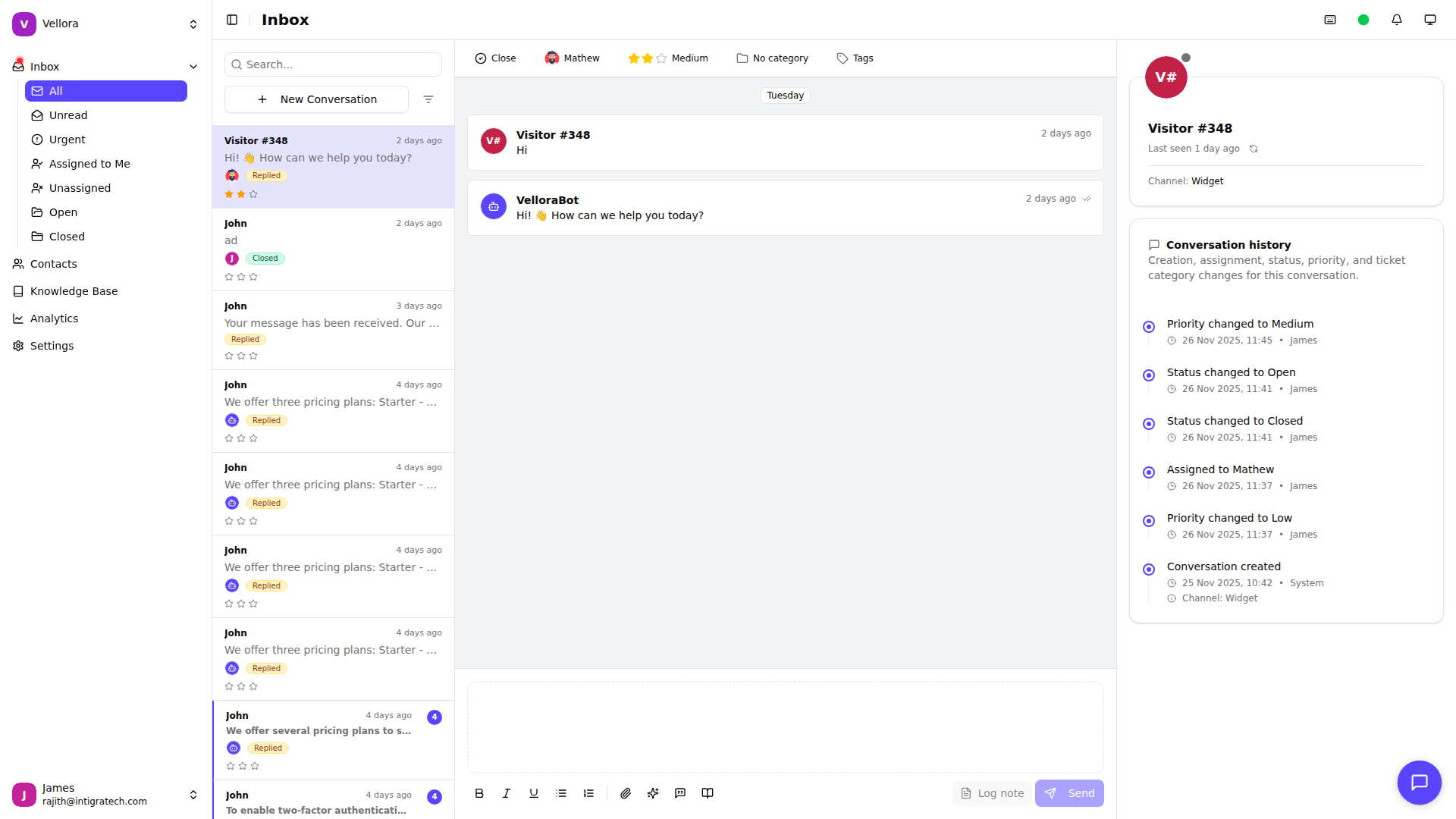Click the unread count badge on pricing conversation
Viewport: 1456px width, 819px height.
435,717
